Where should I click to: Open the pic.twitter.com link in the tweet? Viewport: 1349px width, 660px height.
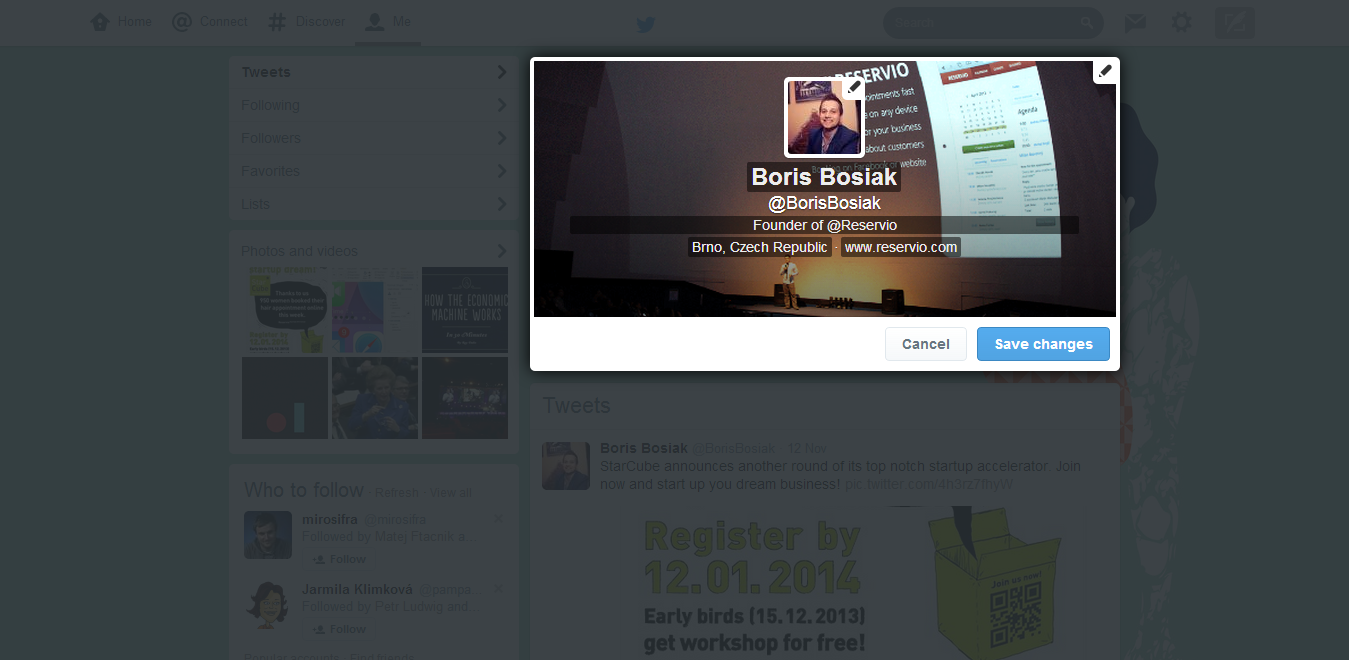tap(929, 484)
